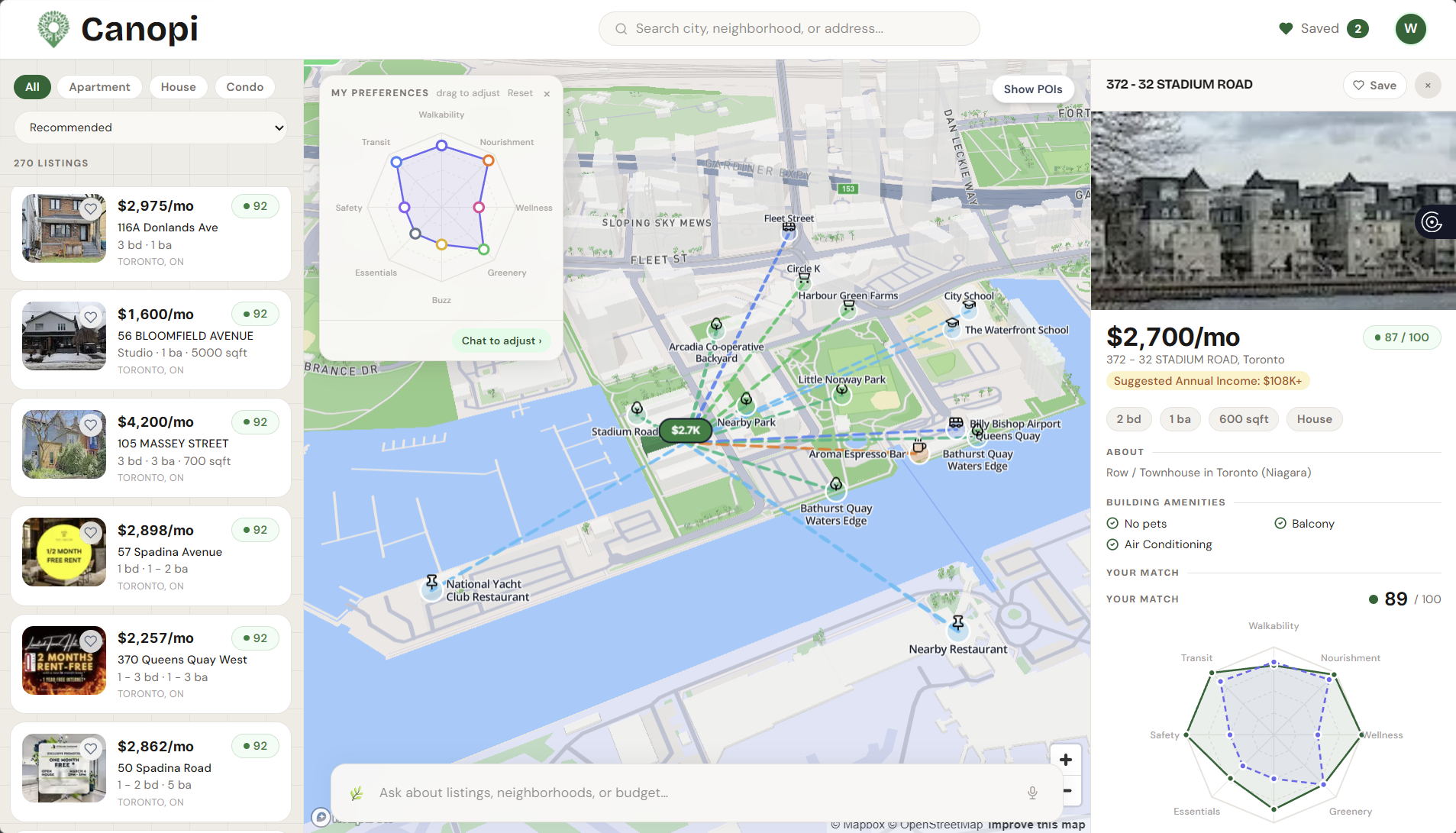Filter listings by House
1456x833 pixels.
coord(178,87)
